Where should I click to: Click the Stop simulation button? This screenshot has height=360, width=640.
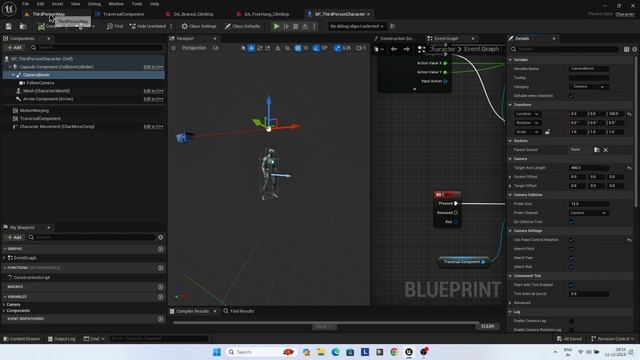click(296, 26)
